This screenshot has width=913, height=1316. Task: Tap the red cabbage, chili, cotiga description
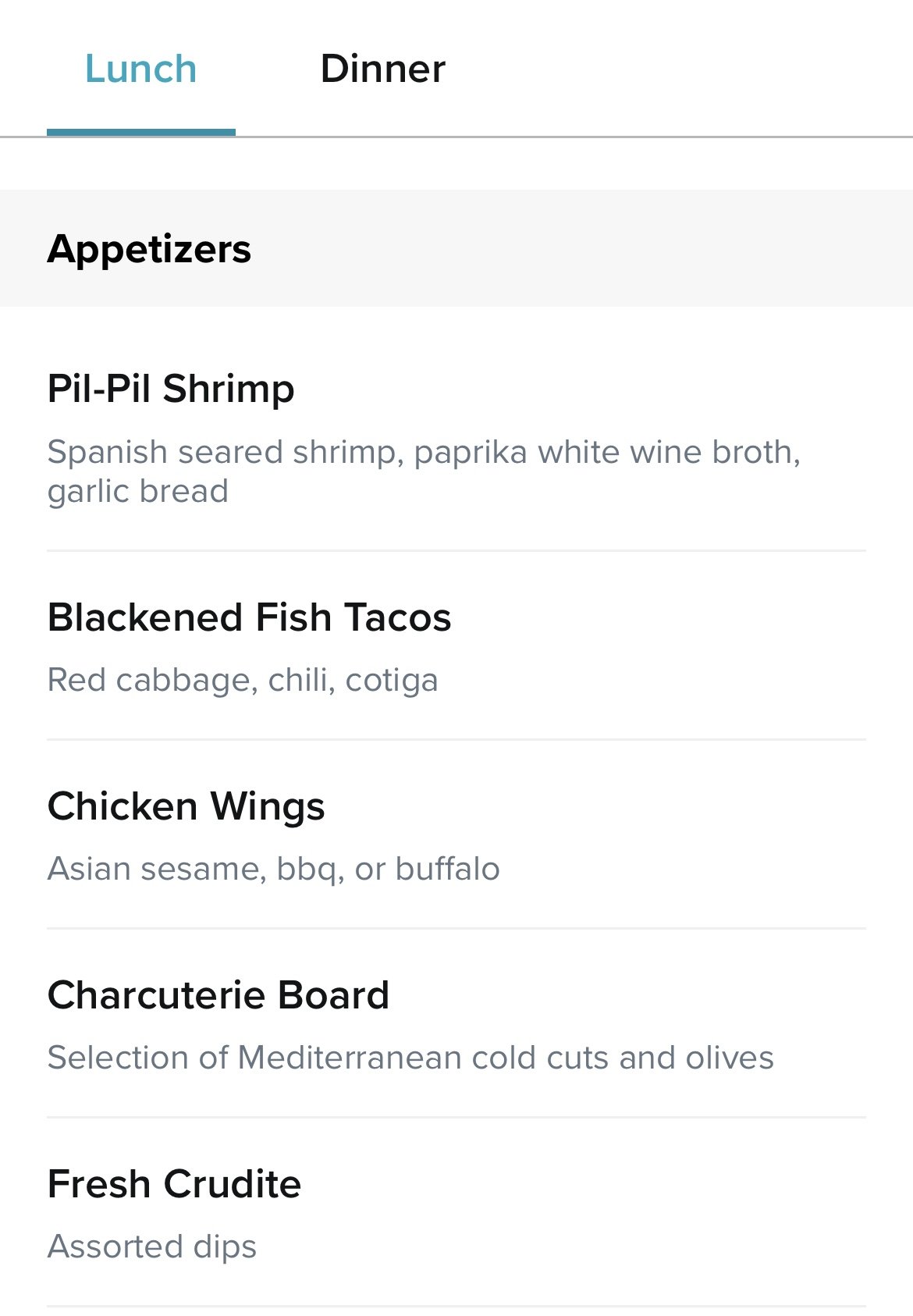pos(243,680)
